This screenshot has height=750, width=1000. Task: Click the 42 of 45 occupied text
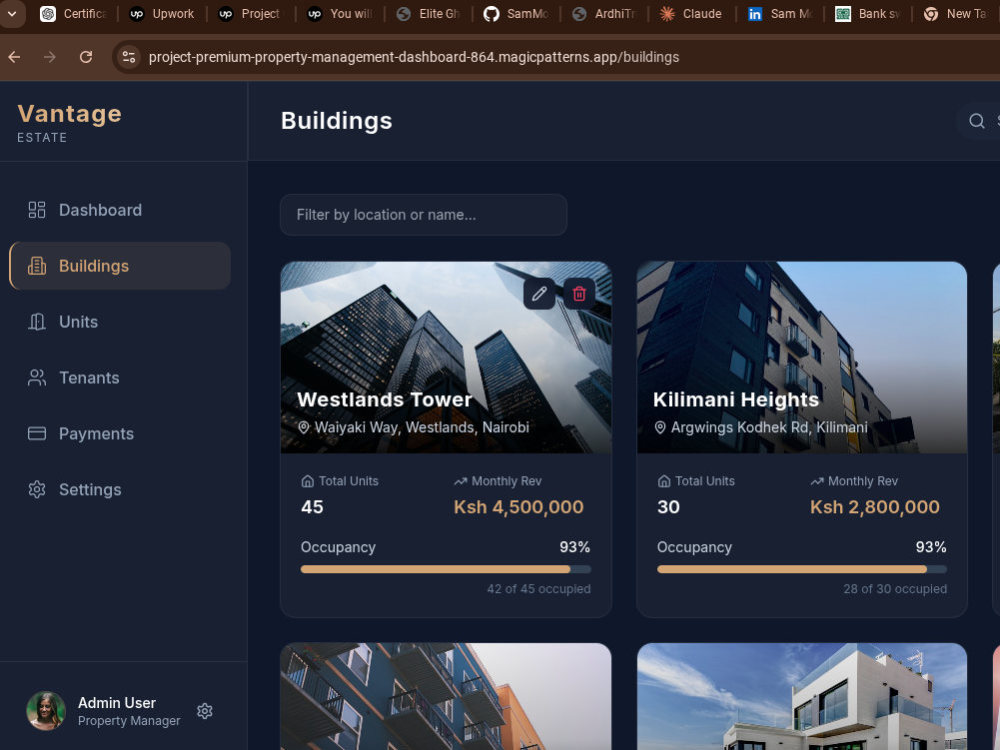click(x=539, y=589)
